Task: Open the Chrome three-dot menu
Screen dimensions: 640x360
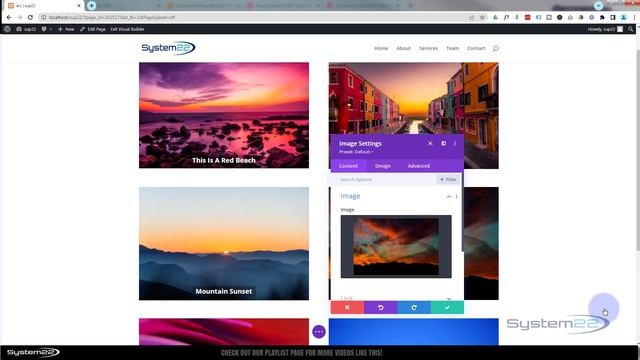Action: 634,18
